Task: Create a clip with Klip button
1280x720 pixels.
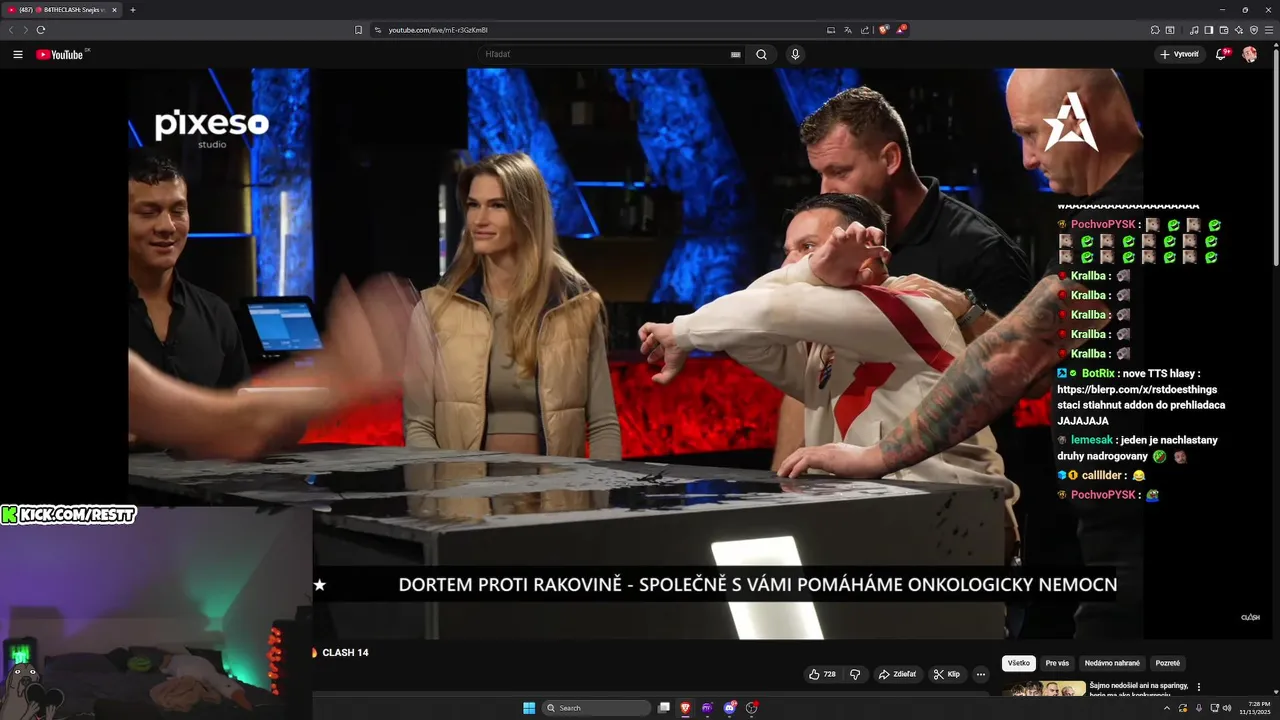Action: [947, 674]
